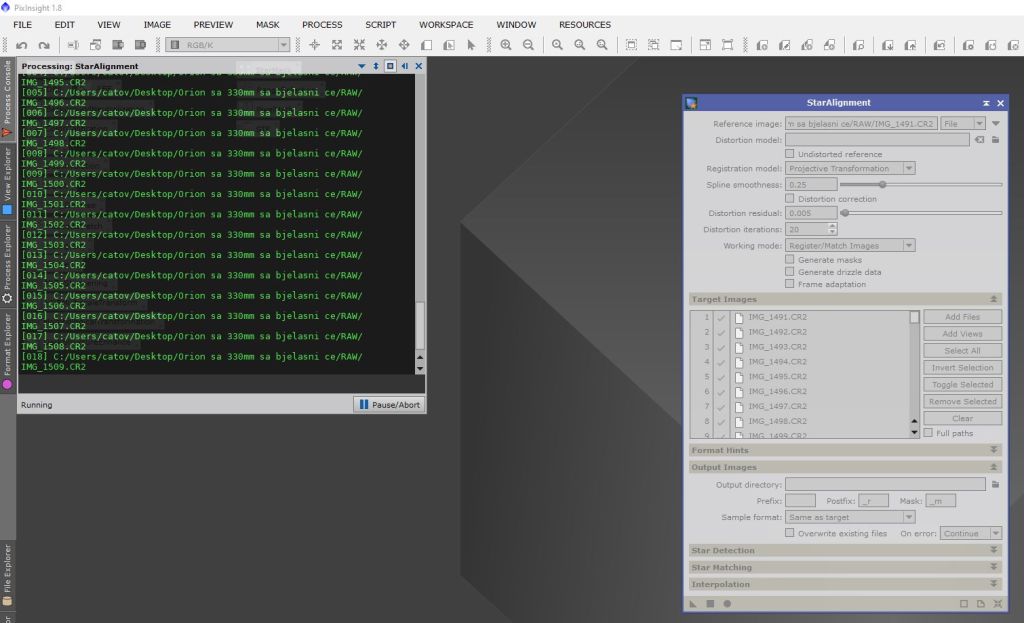Click the Reset icon at StarAlignment bottom right
Image resolution: width=1024 pixels, height=623 pixels.
click(998, 604)
